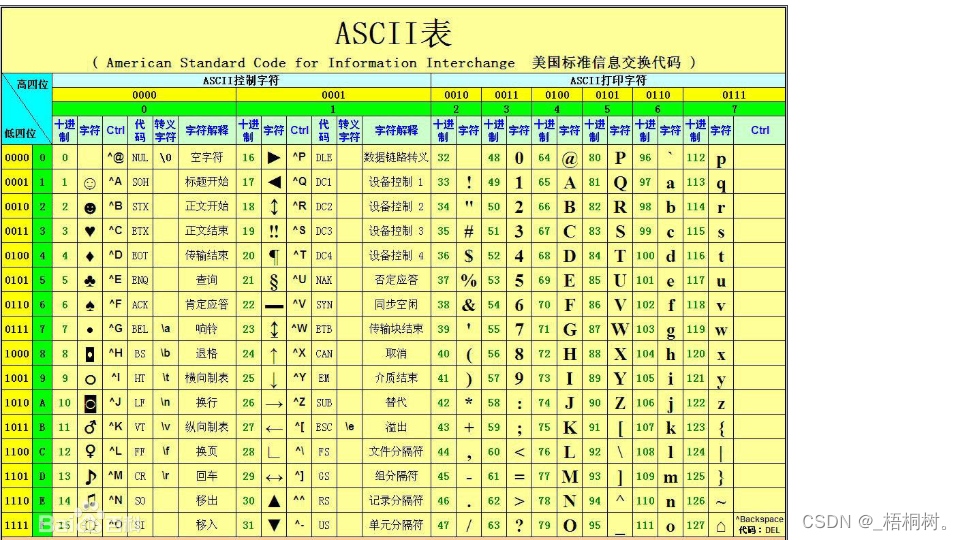
Task: Select the 'STX' code cell
Action: (140, 207)
